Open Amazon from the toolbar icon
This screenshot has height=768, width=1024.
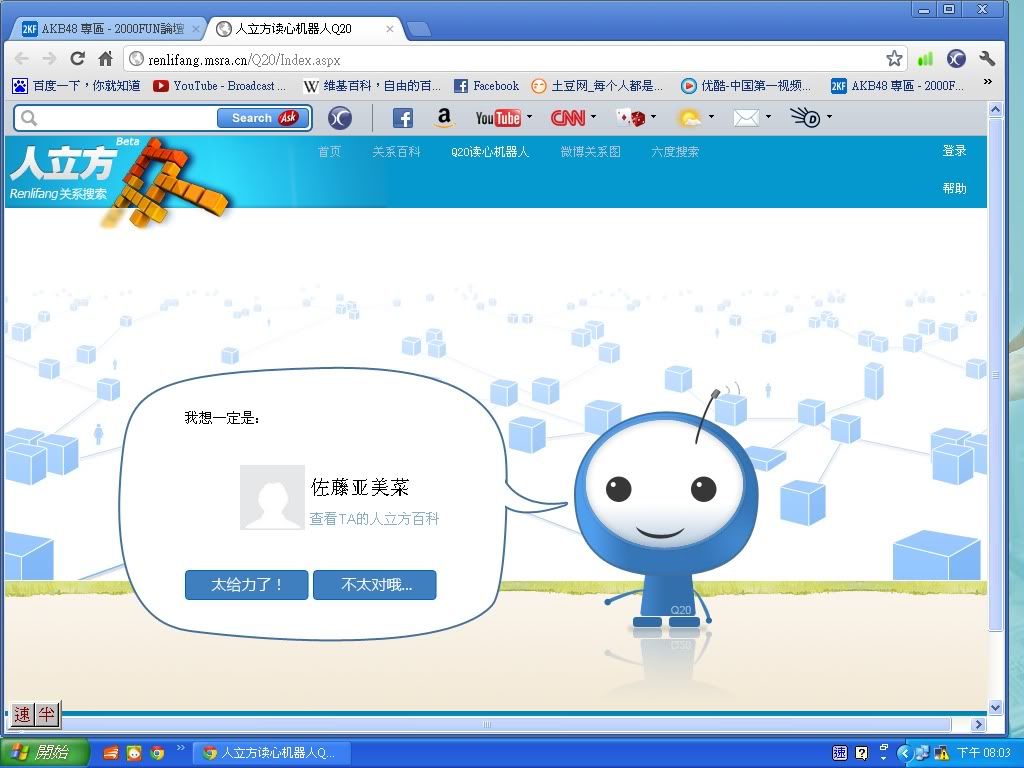[x=444, y=118]
